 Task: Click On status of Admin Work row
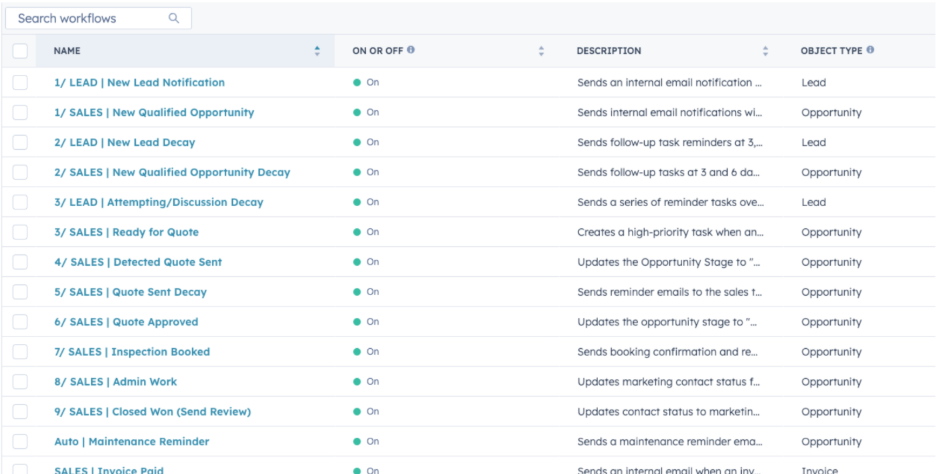pyautogui.click(x=366, y=381)
